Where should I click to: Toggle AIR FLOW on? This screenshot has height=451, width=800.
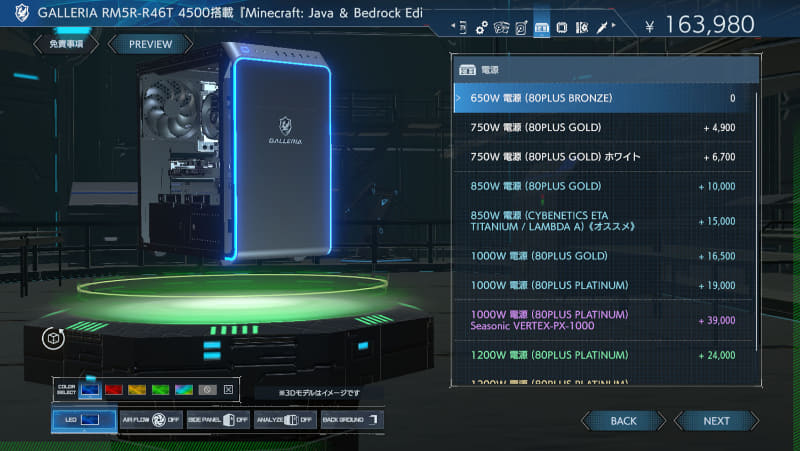(151, 420)
